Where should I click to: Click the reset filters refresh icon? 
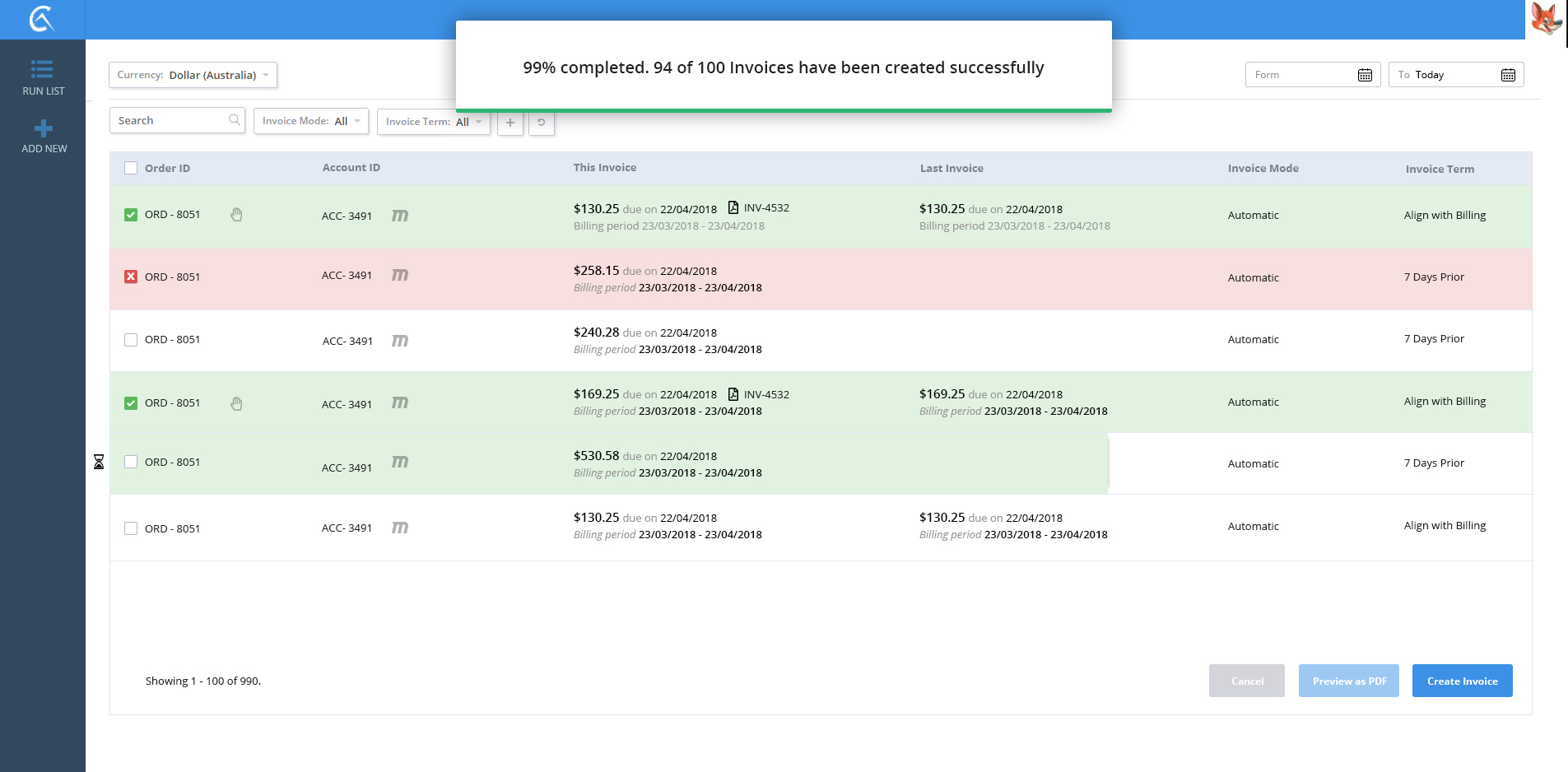click(541, 123)
